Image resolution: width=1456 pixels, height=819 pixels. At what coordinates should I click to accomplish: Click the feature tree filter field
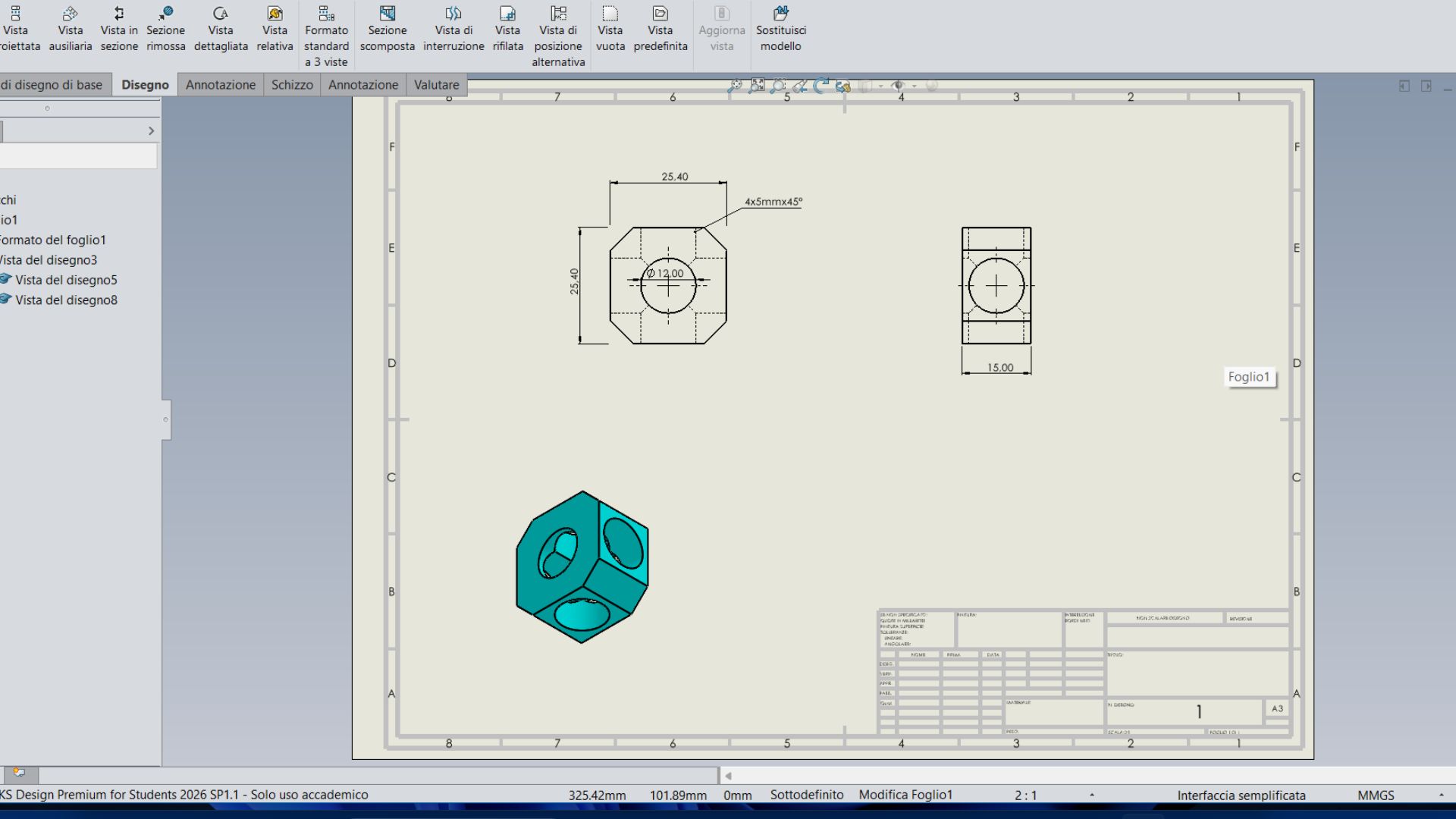click(78, 156)
